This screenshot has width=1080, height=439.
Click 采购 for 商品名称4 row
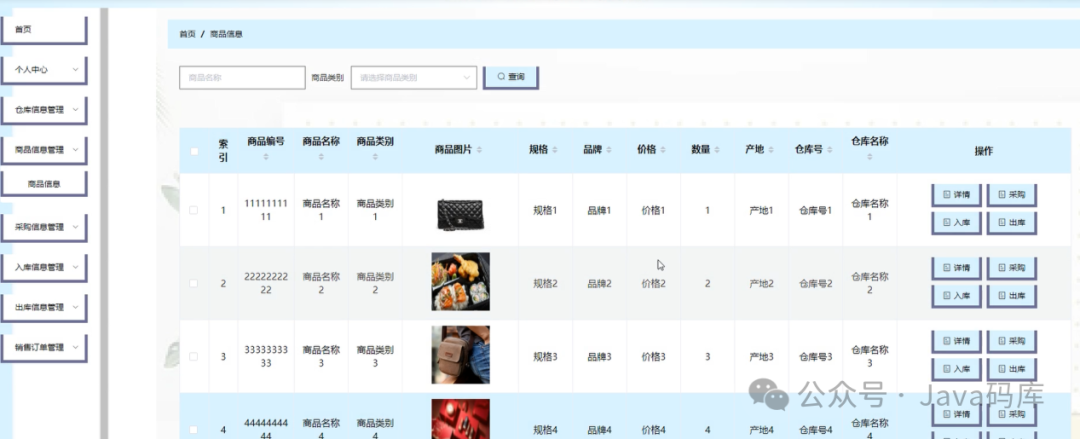(1012, 414)
